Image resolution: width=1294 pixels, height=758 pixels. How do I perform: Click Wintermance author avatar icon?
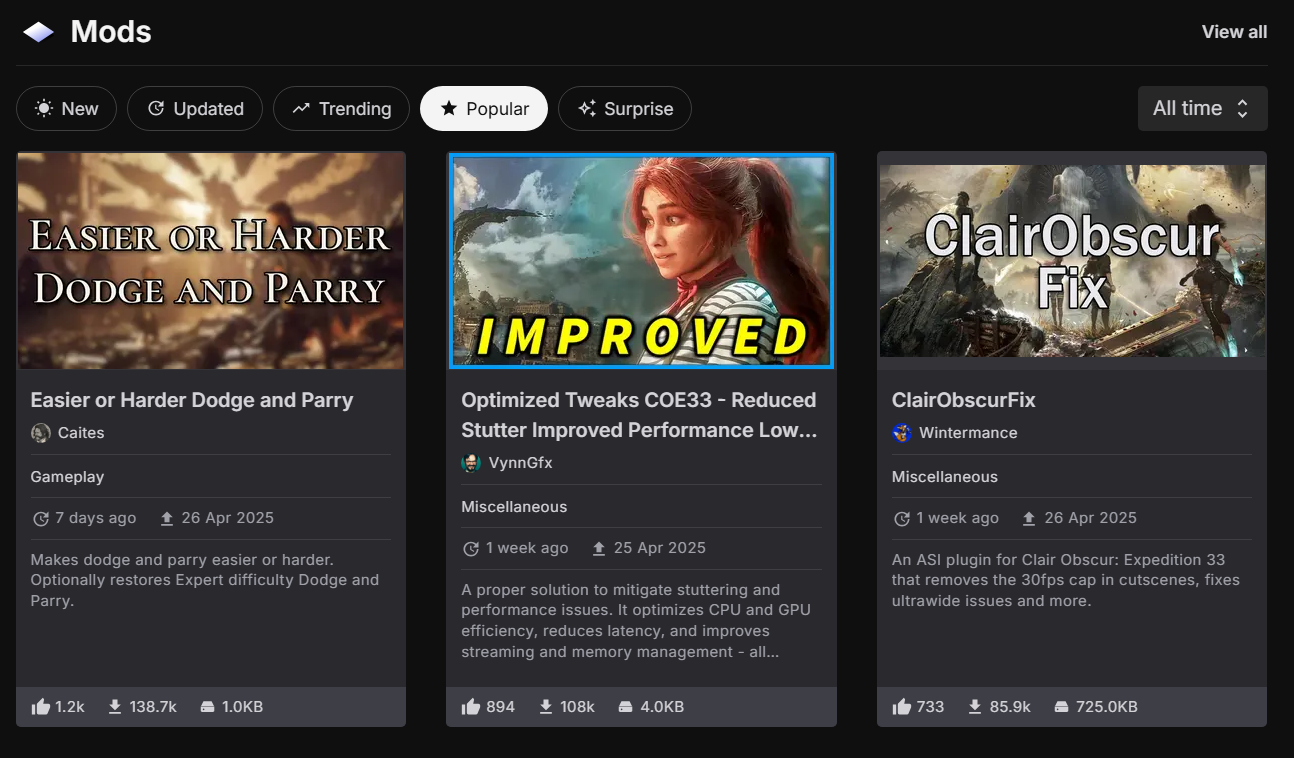902,433
